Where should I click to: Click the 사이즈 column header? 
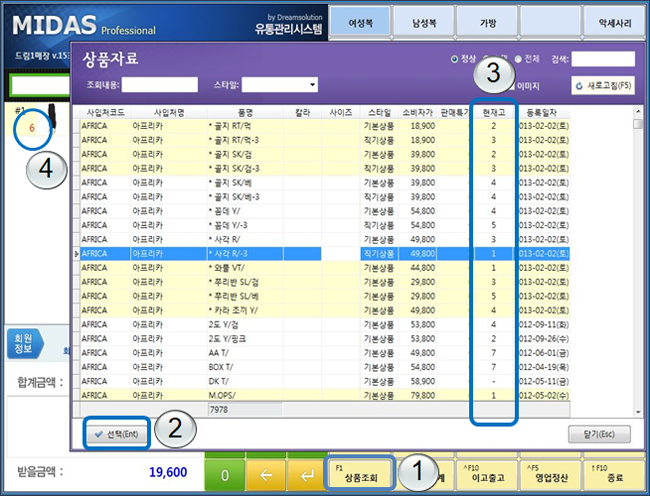click(x=341, y=112)
